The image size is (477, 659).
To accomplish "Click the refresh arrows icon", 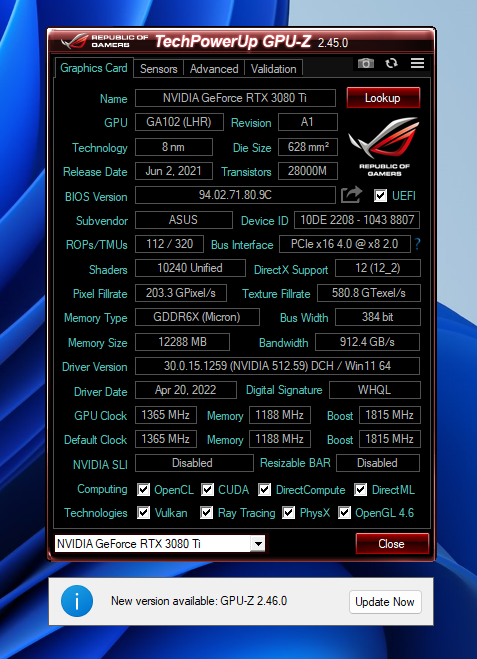I will click(x=391, y=63).
